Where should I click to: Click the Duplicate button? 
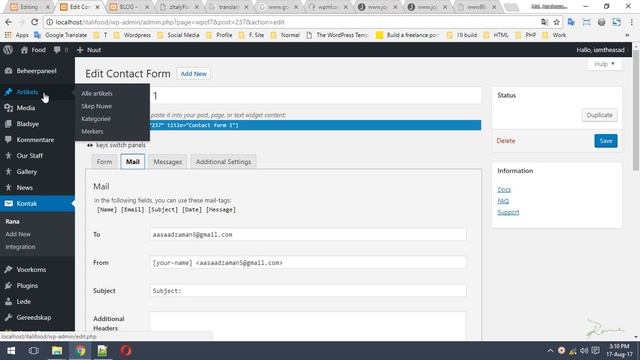[599, 115]
